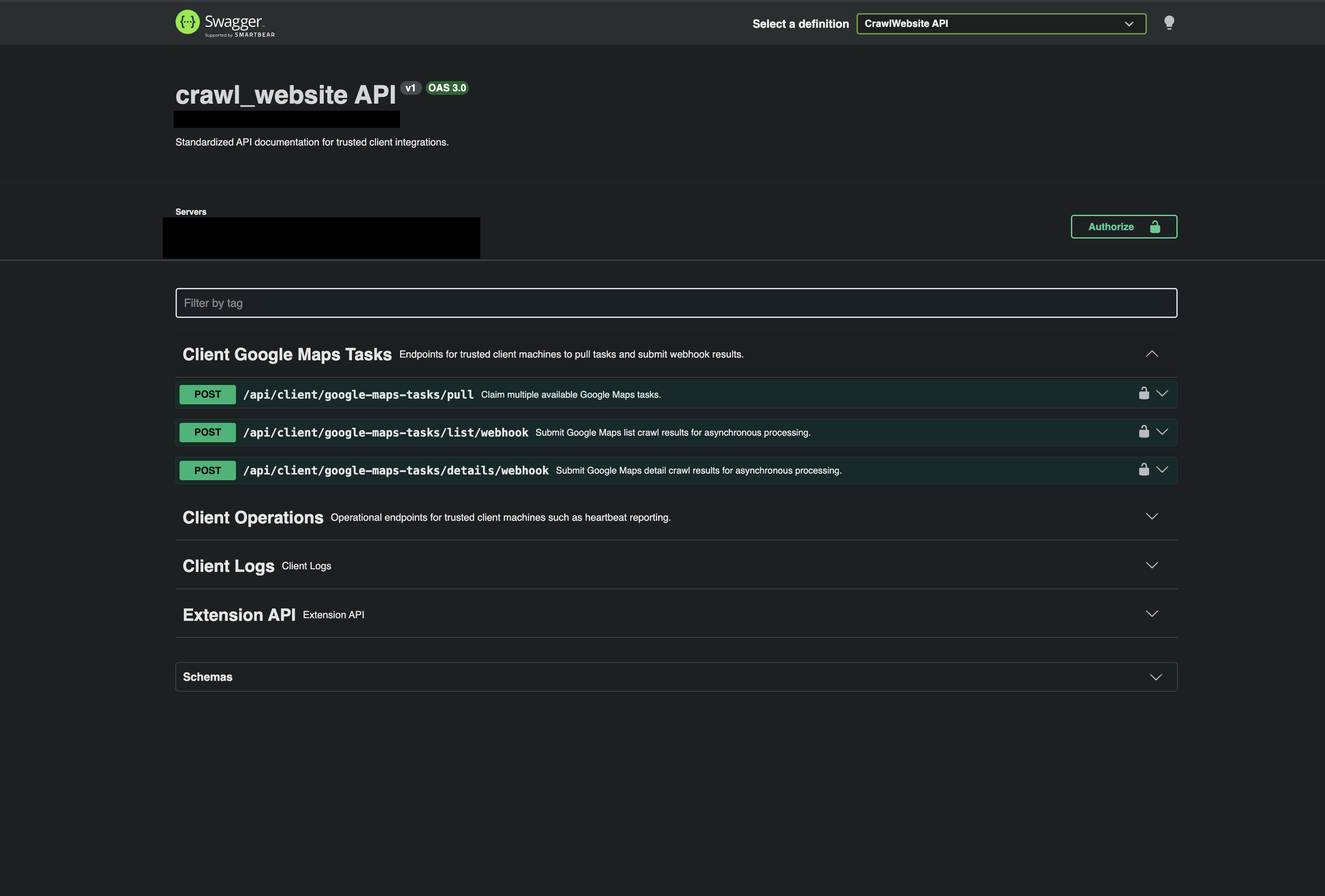
Task: Click the OAS 3.0 badge
Action: click(x=447, y=88)
